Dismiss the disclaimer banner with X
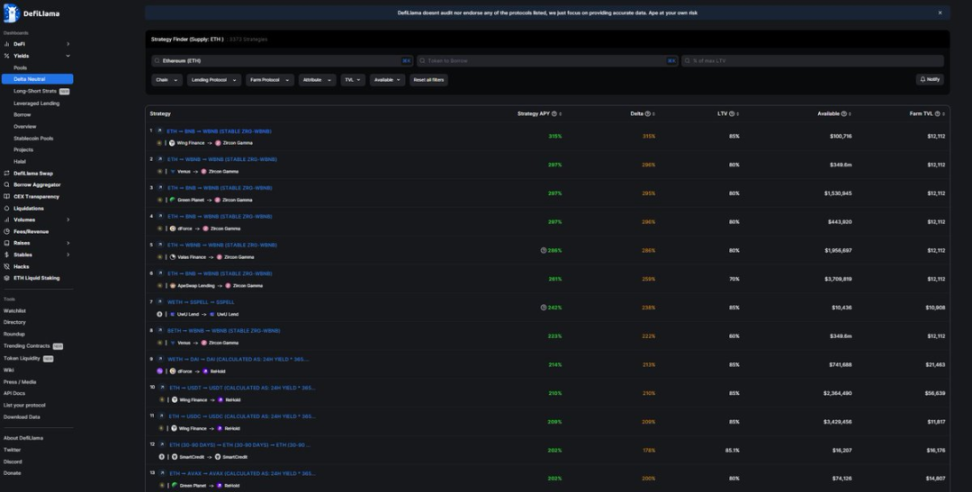 (939, 13)
